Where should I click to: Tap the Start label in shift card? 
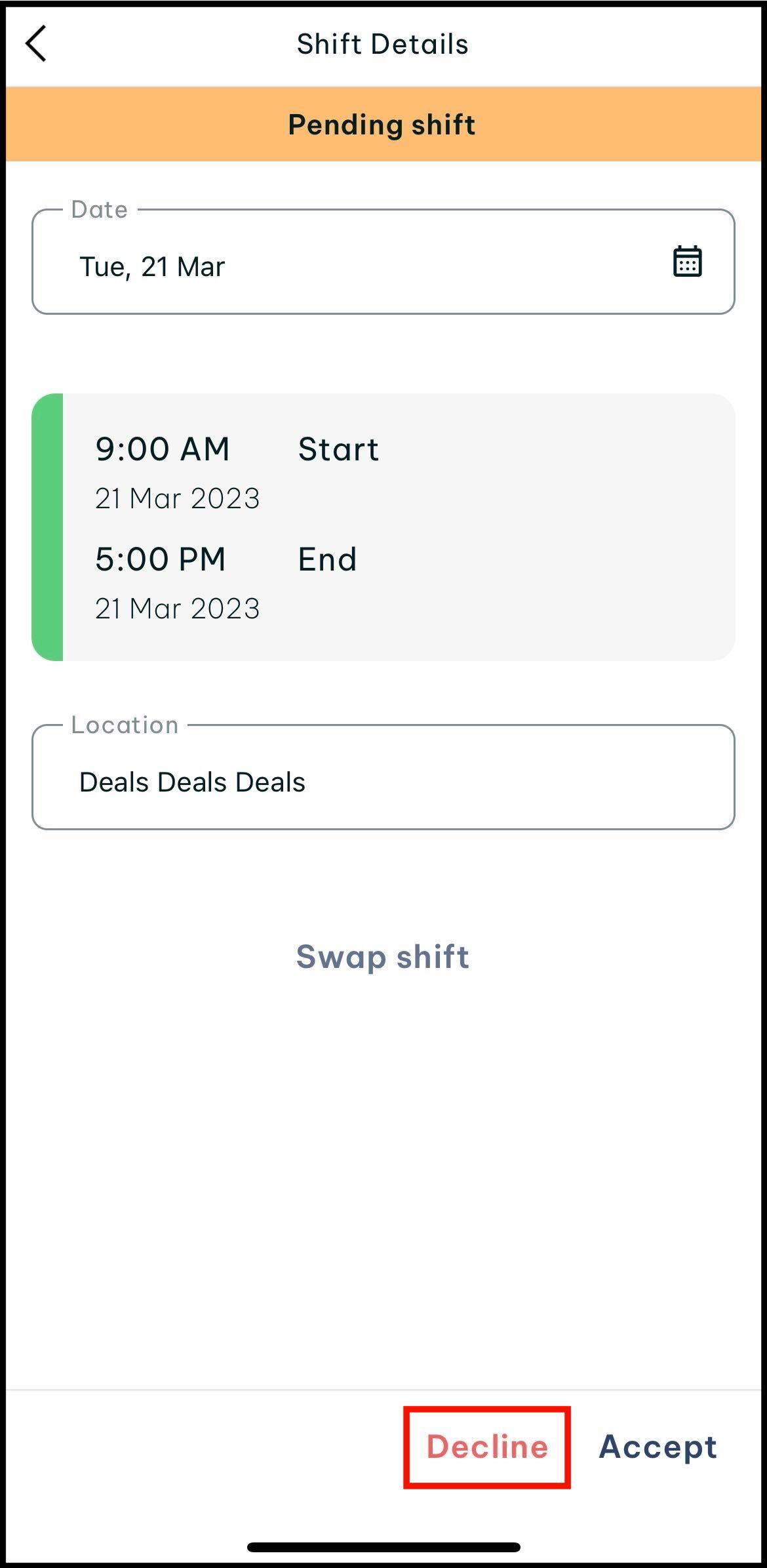pyautogui.click(x=338, y=449)
